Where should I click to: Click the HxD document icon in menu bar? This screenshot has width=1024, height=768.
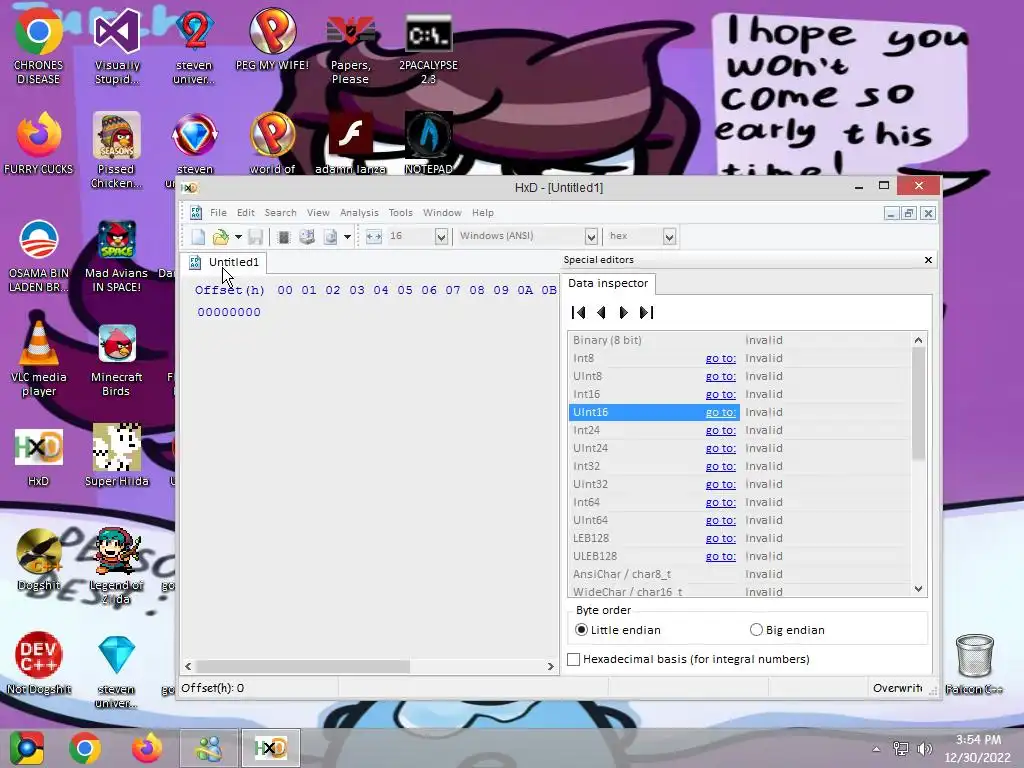(x=195, y=213)
